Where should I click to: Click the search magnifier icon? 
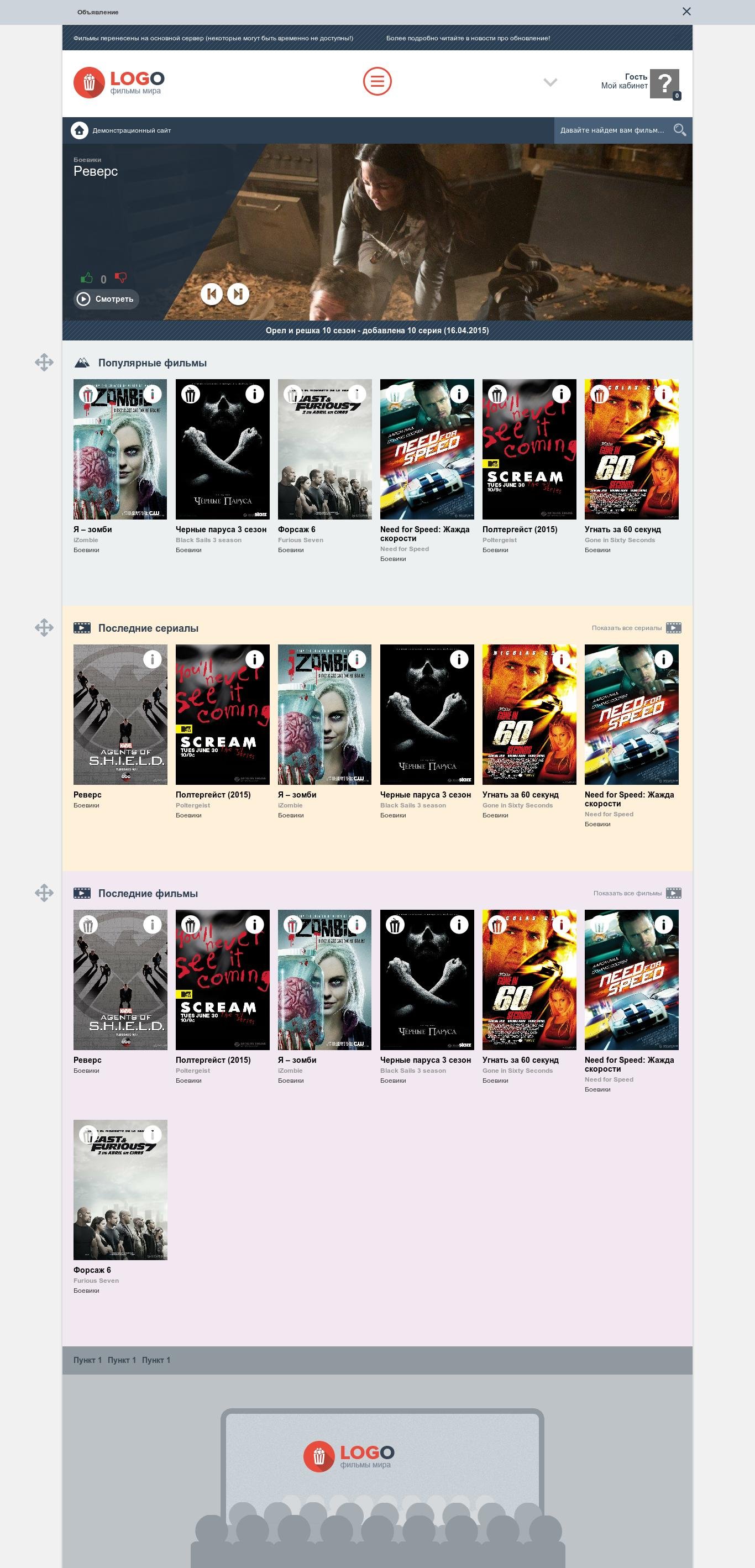(679, 130)
